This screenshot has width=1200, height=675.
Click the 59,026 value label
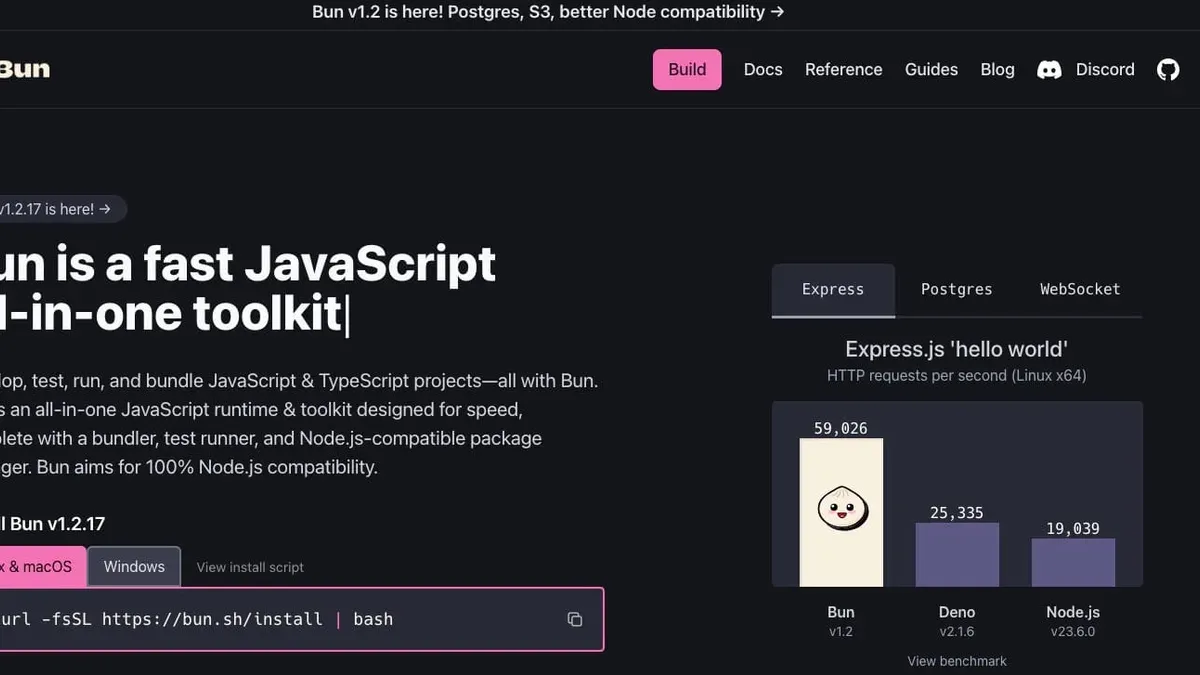[841, 428]
